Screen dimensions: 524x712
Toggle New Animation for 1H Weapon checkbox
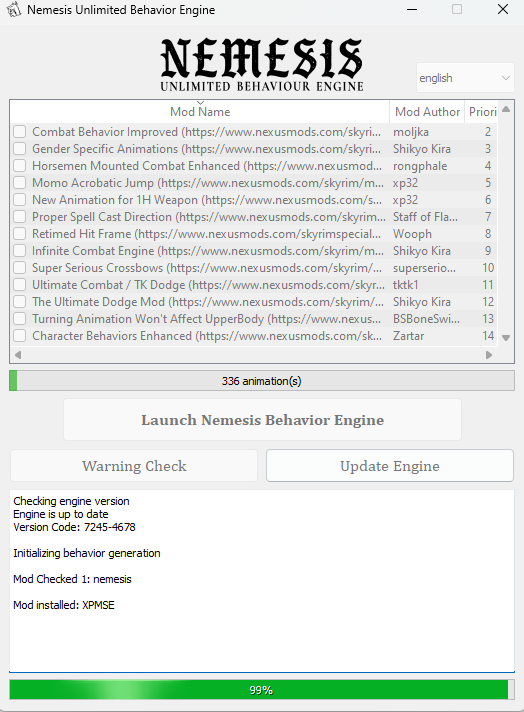20,200
